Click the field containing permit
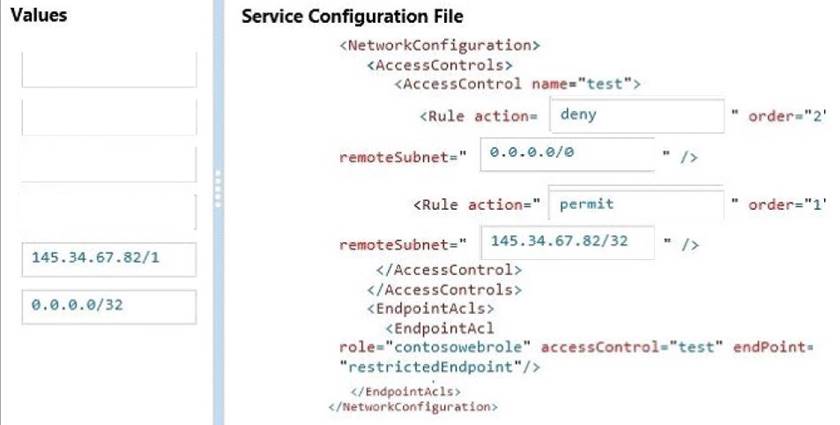 [637, 204]
